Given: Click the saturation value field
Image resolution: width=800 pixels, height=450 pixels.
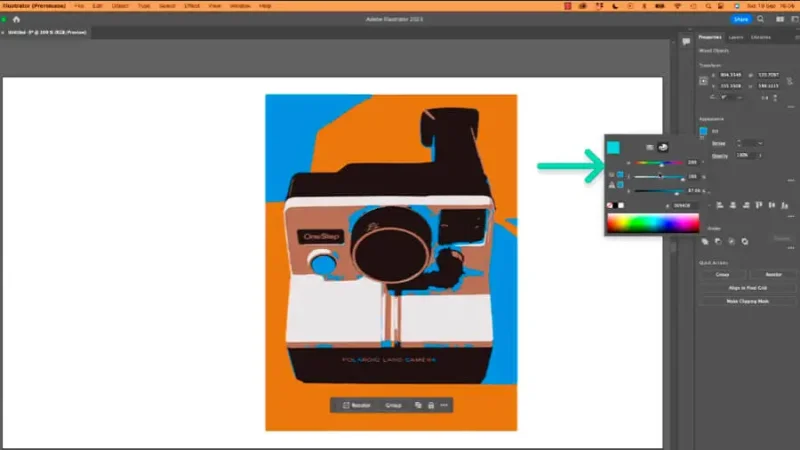Looking at the screenshot, I should pyautogui.click(x=692, y=177).
